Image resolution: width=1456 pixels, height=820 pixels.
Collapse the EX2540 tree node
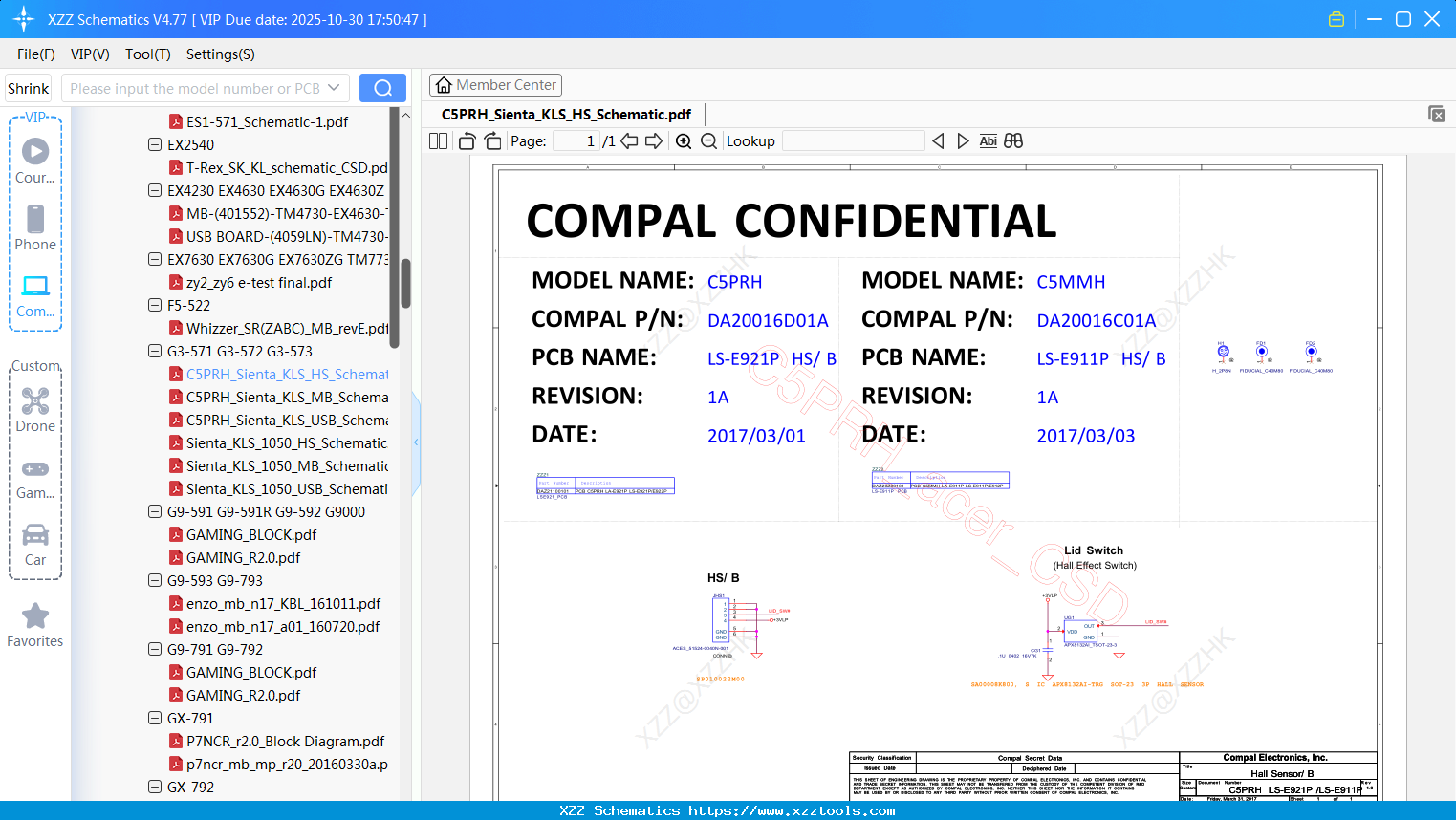point(155,144)
